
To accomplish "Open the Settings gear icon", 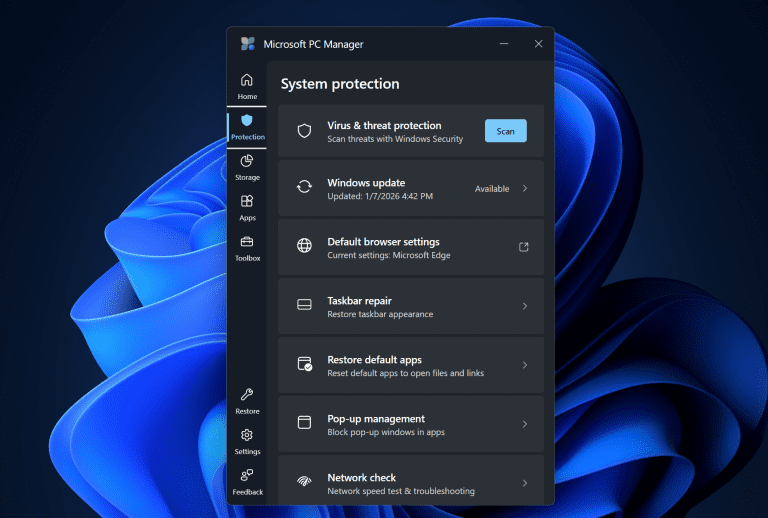I will 247,435.
